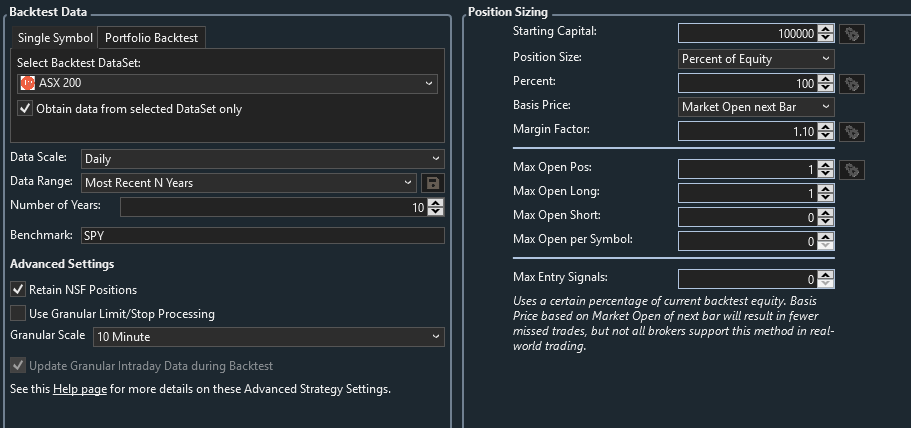The width and height of the screenshot is (911, 428).
Task: Enable Use Granular Limit/Stop Processing
Action: pos(18,314)
